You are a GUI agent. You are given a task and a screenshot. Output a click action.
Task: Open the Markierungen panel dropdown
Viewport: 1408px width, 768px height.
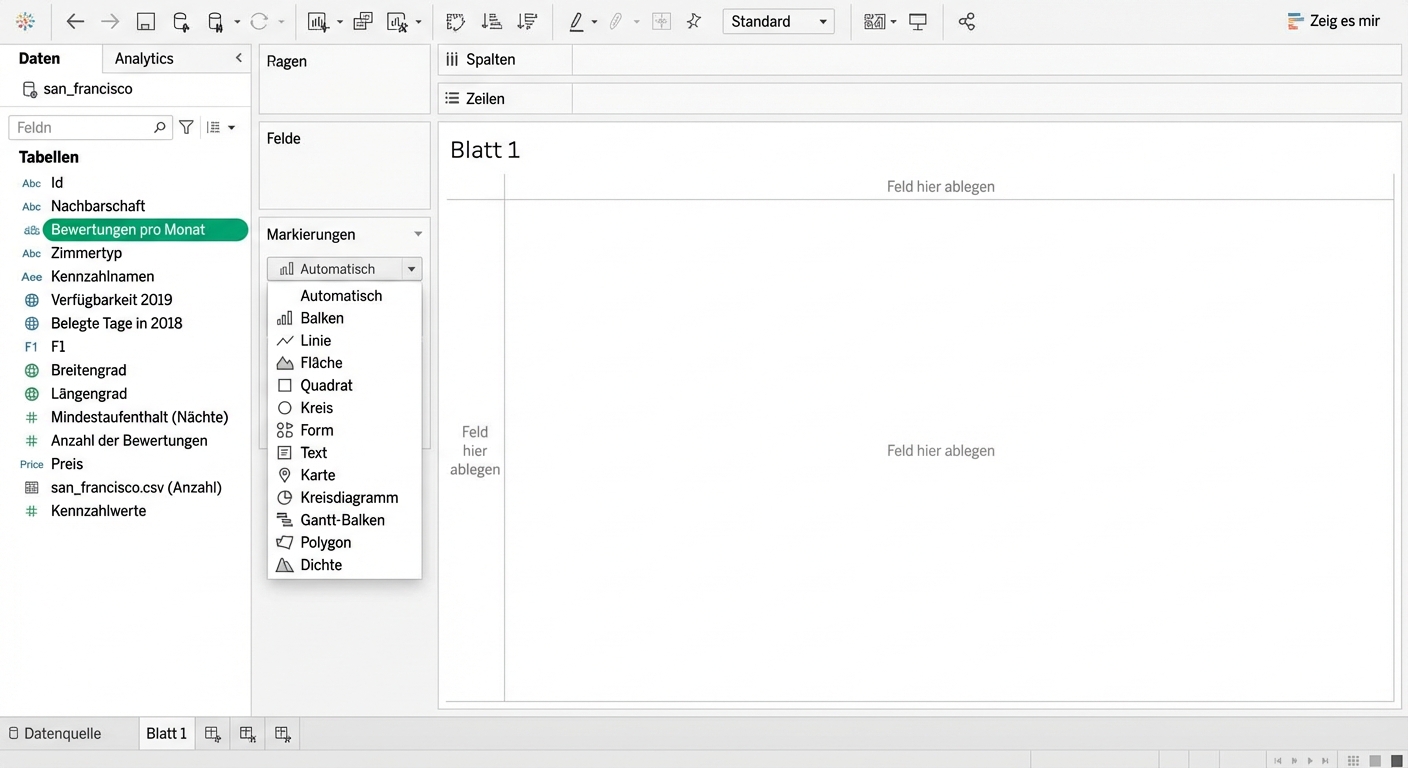click(x=416, y=234)
